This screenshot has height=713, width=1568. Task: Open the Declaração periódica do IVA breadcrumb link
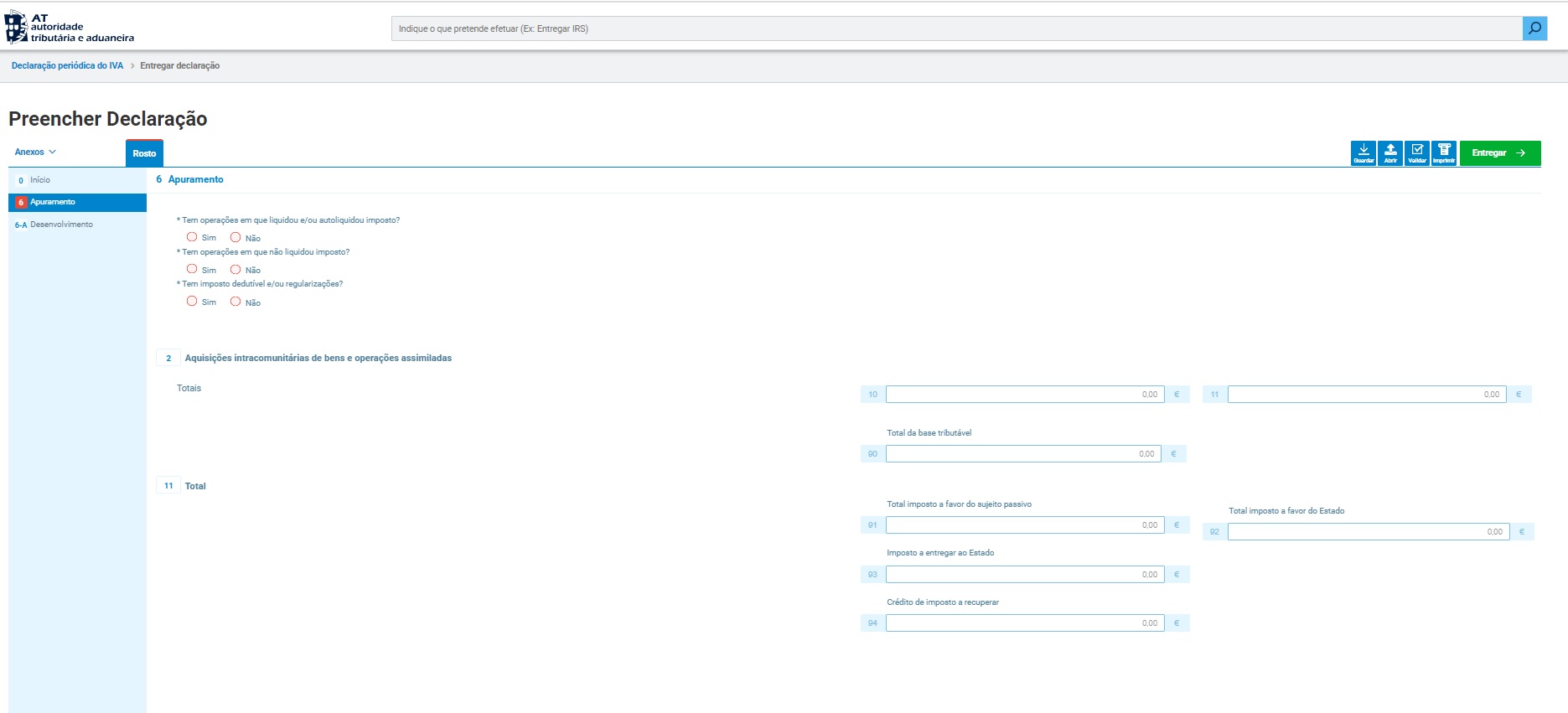(67, 65)
